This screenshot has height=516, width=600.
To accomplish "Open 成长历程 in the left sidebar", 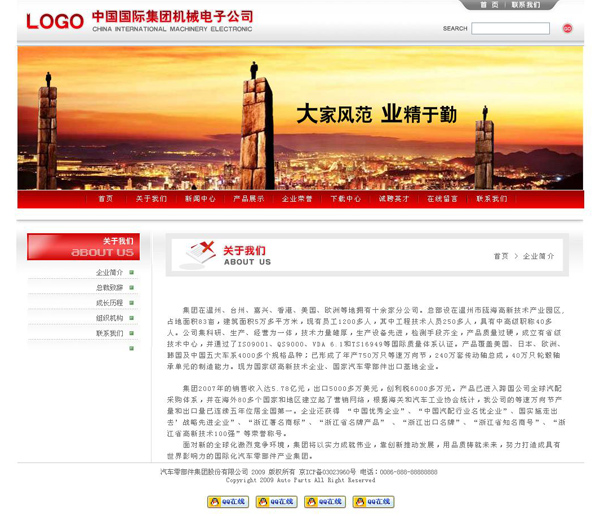I will pos(109,303).
